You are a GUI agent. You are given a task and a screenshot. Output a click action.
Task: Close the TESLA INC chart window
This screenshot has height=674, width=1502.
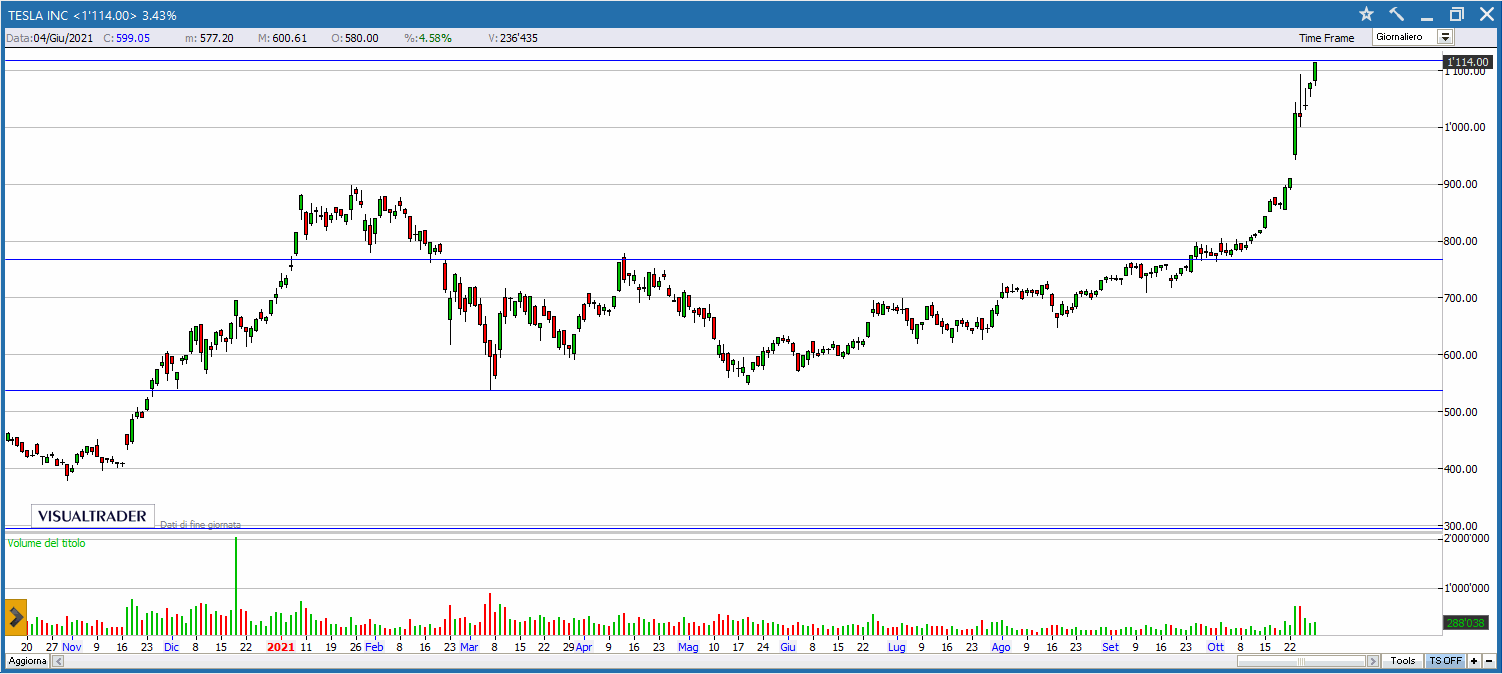(1485, 14)
